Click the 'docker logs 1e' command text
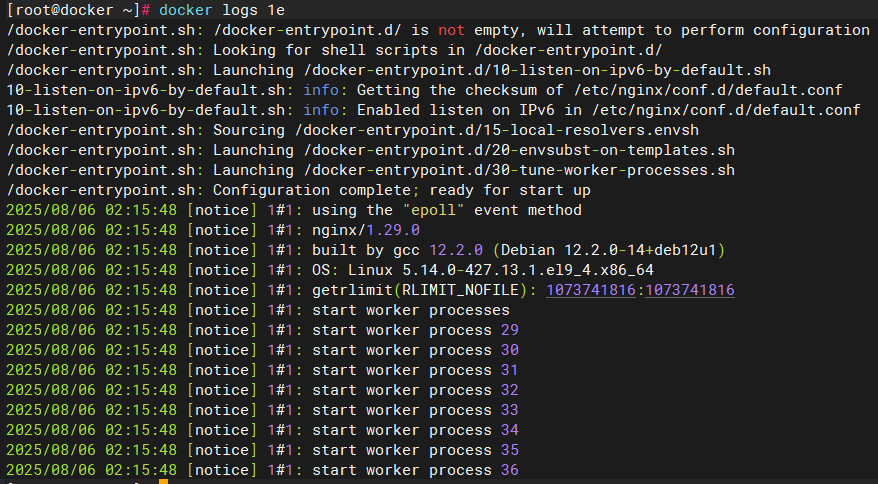The width and height of the screenshot is (878, 484). tap(222, 10)
